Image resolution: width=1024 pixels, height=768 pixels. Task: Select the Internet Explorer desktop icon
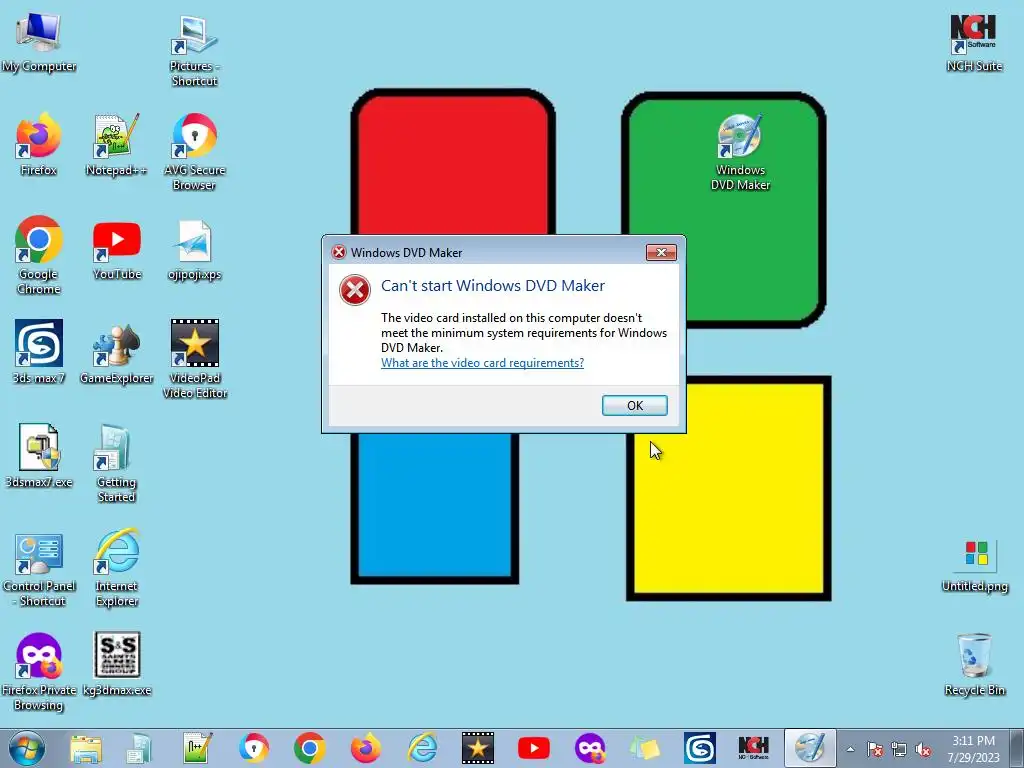[x=116, y=568]
